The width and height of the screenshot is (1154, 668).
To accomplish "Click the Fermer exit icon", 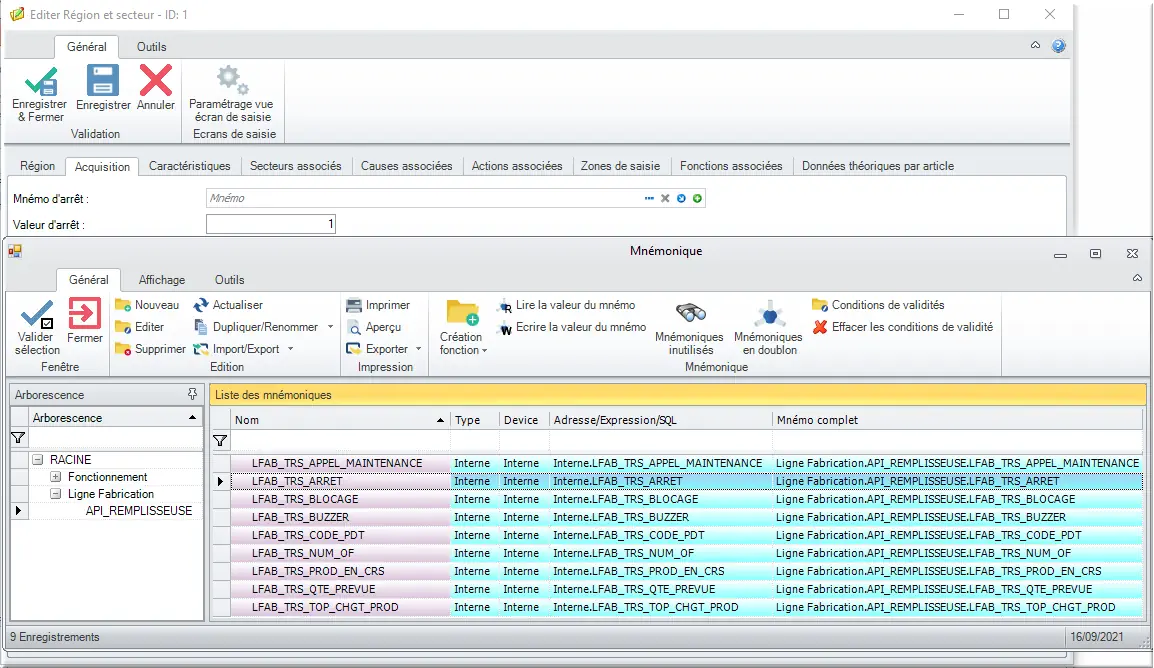I will pos(85,314).
